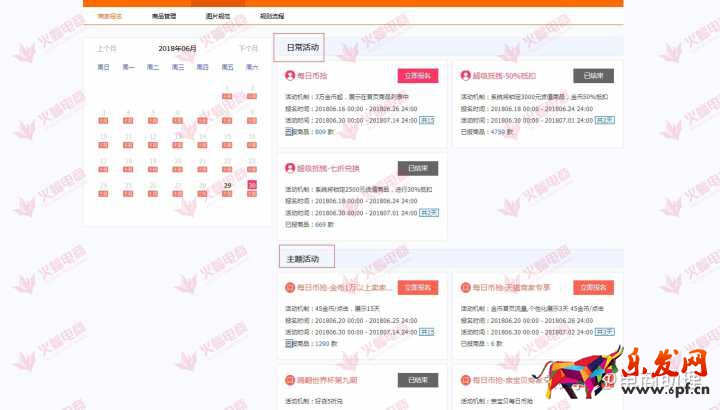Open the 商品管理 tab
This screenshot has height=410, width=720.
click(x=163, y=17)
